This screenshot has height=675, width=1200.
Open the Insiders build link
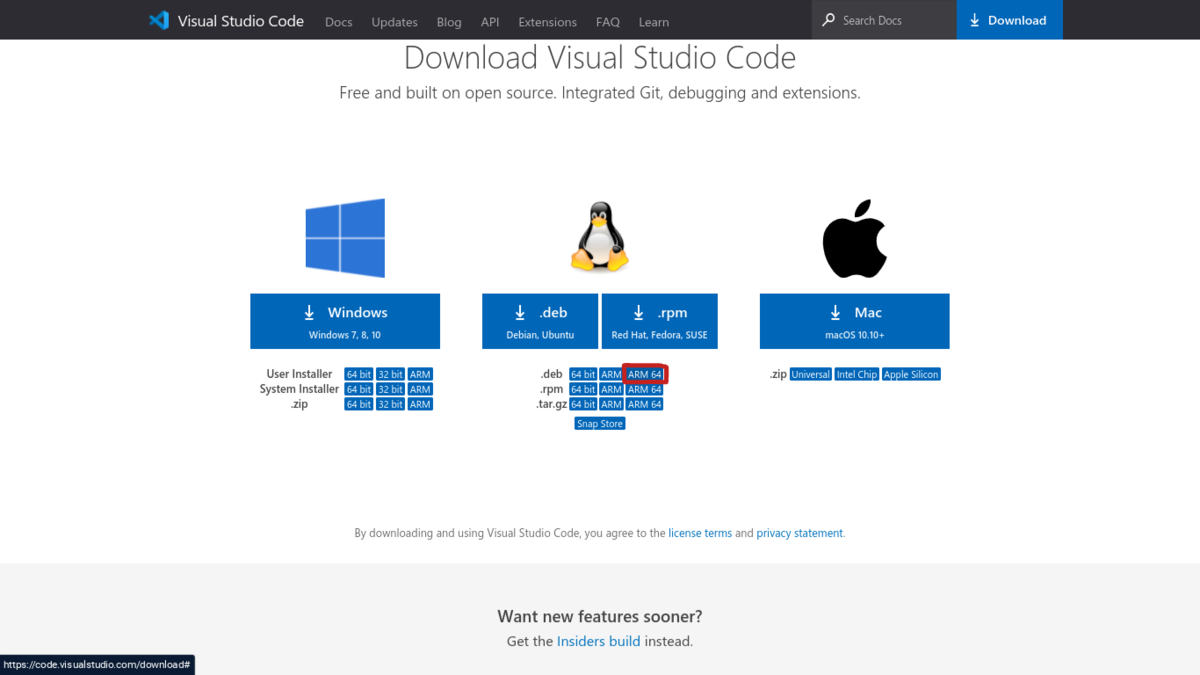(x=598, y=642)
